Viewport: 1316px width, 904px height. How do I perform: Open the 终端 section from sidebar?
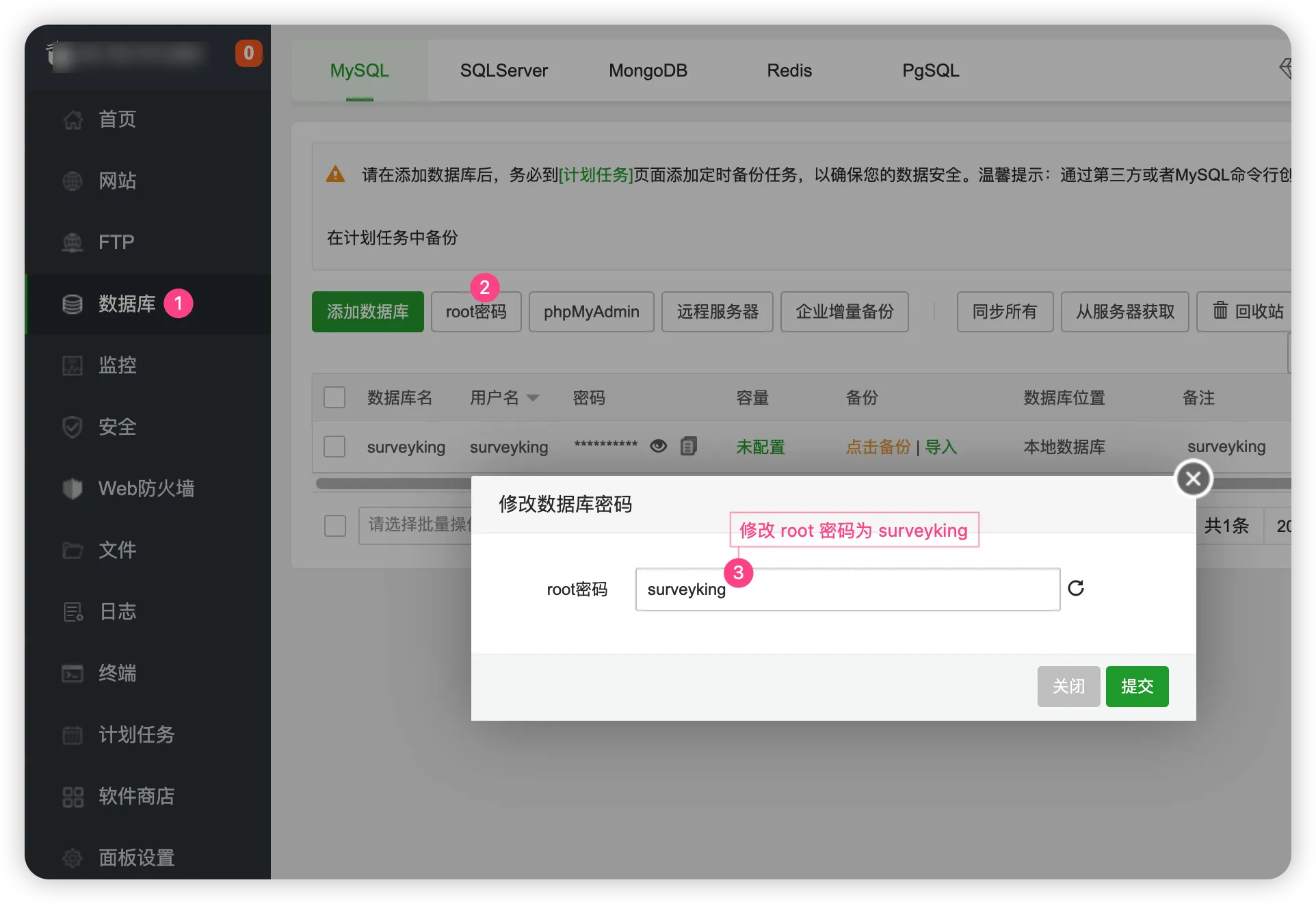(x=117, y=673)
